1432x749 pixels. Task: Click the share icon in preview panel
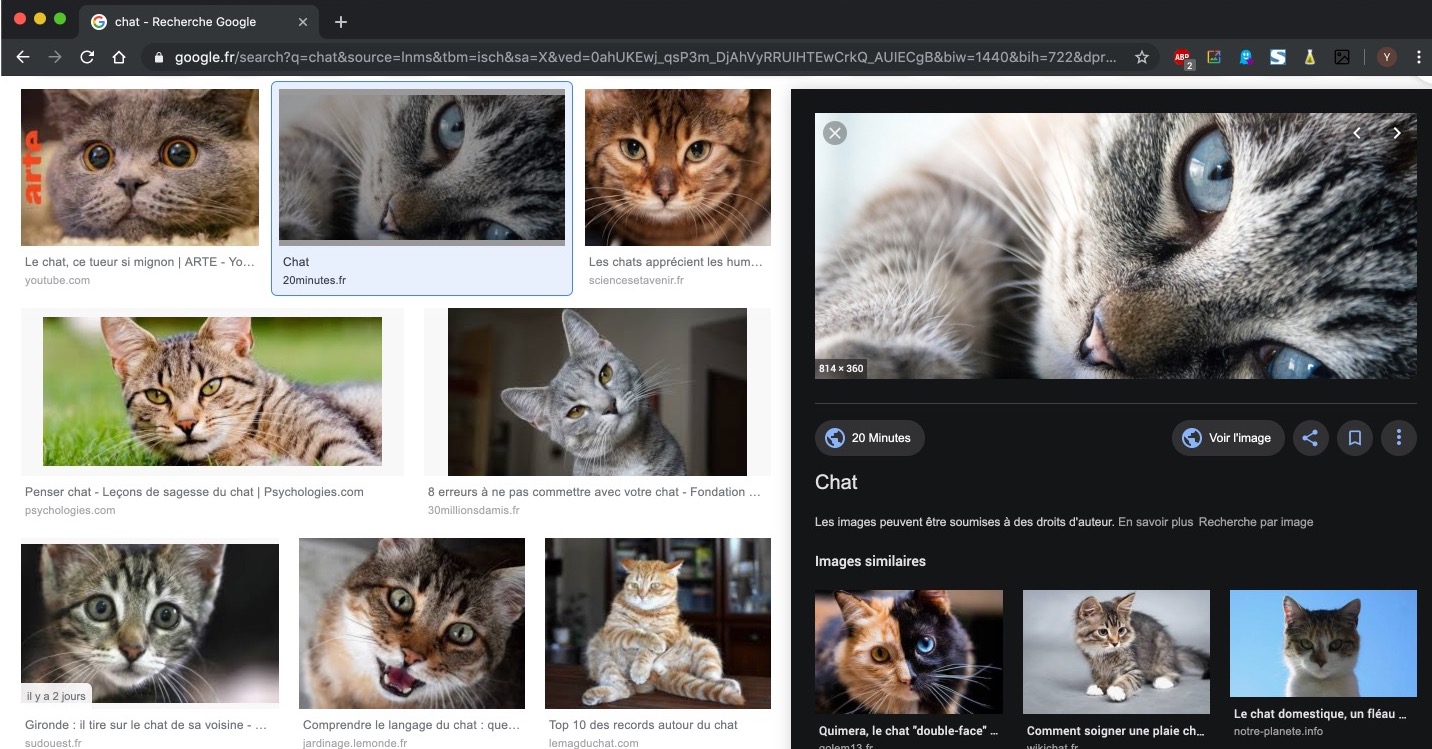(x=1310, y=438)
